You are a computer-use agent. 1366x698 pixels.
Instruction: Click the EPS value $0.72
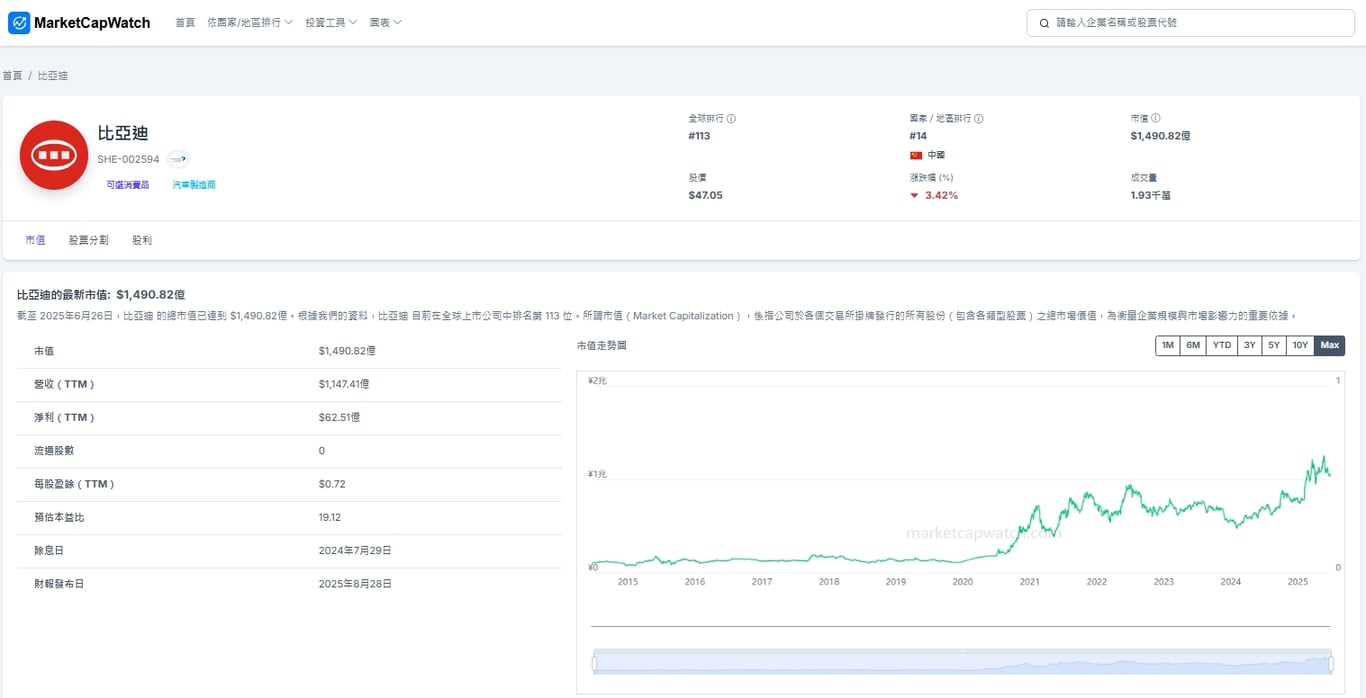[332, 484]
